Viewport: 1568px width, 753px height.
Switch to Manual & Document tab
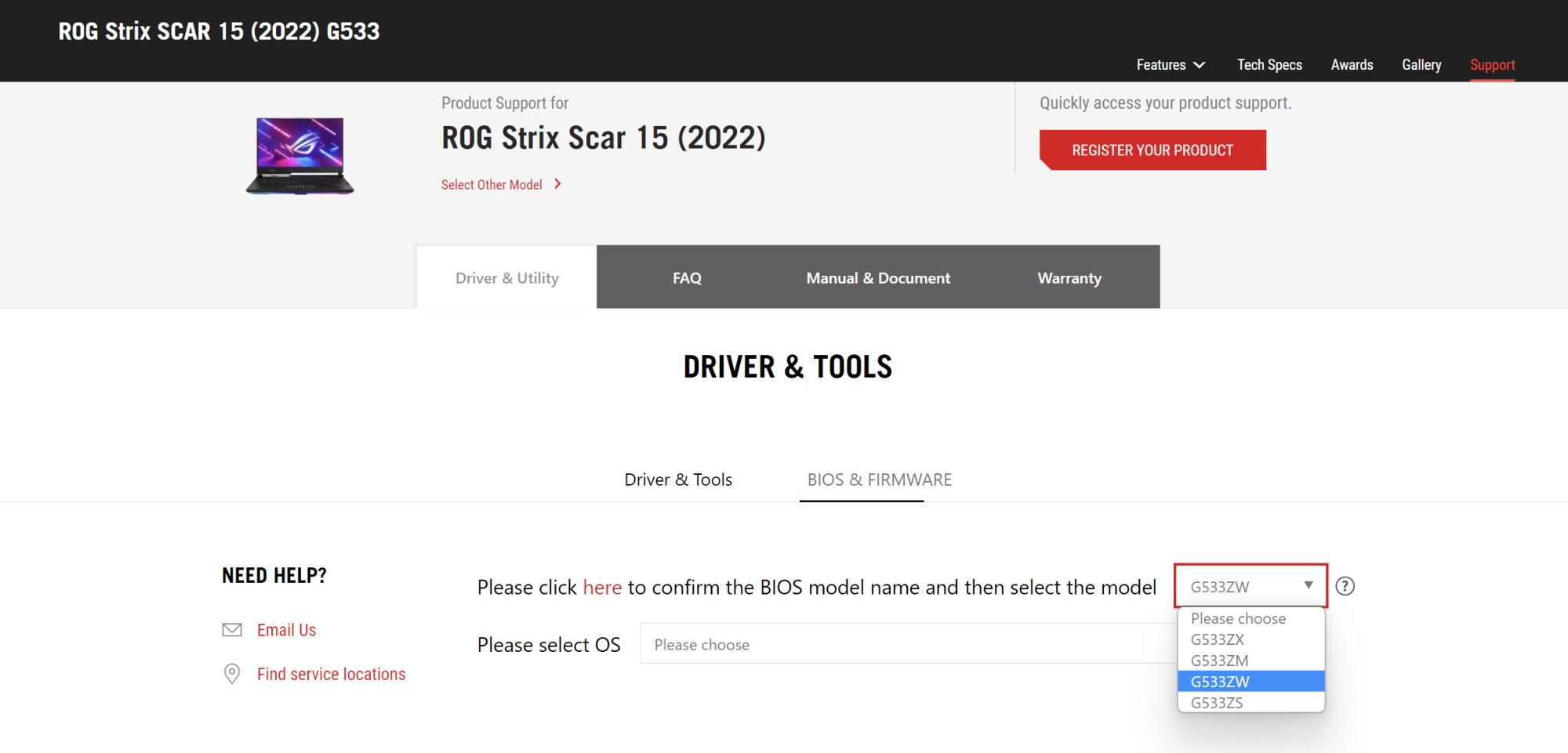point(878,277)
